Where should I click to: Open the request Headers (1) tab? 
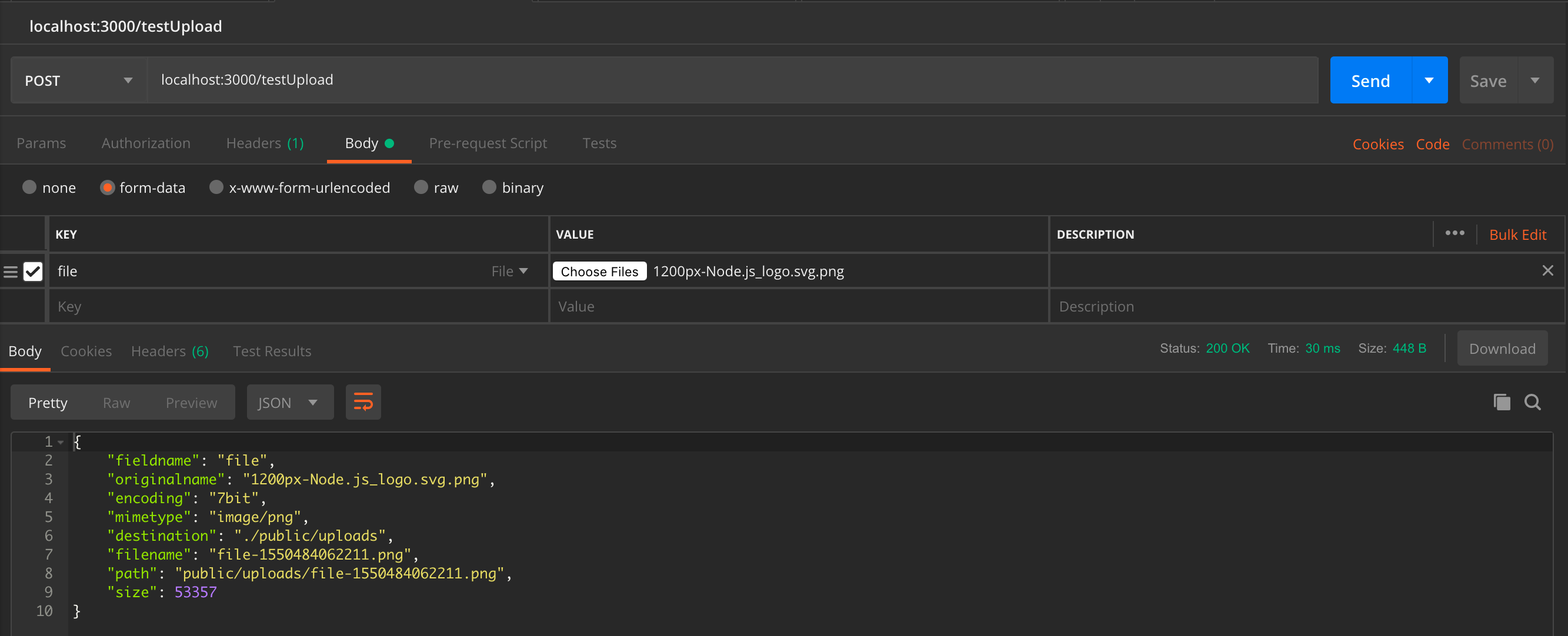(265, 143)
